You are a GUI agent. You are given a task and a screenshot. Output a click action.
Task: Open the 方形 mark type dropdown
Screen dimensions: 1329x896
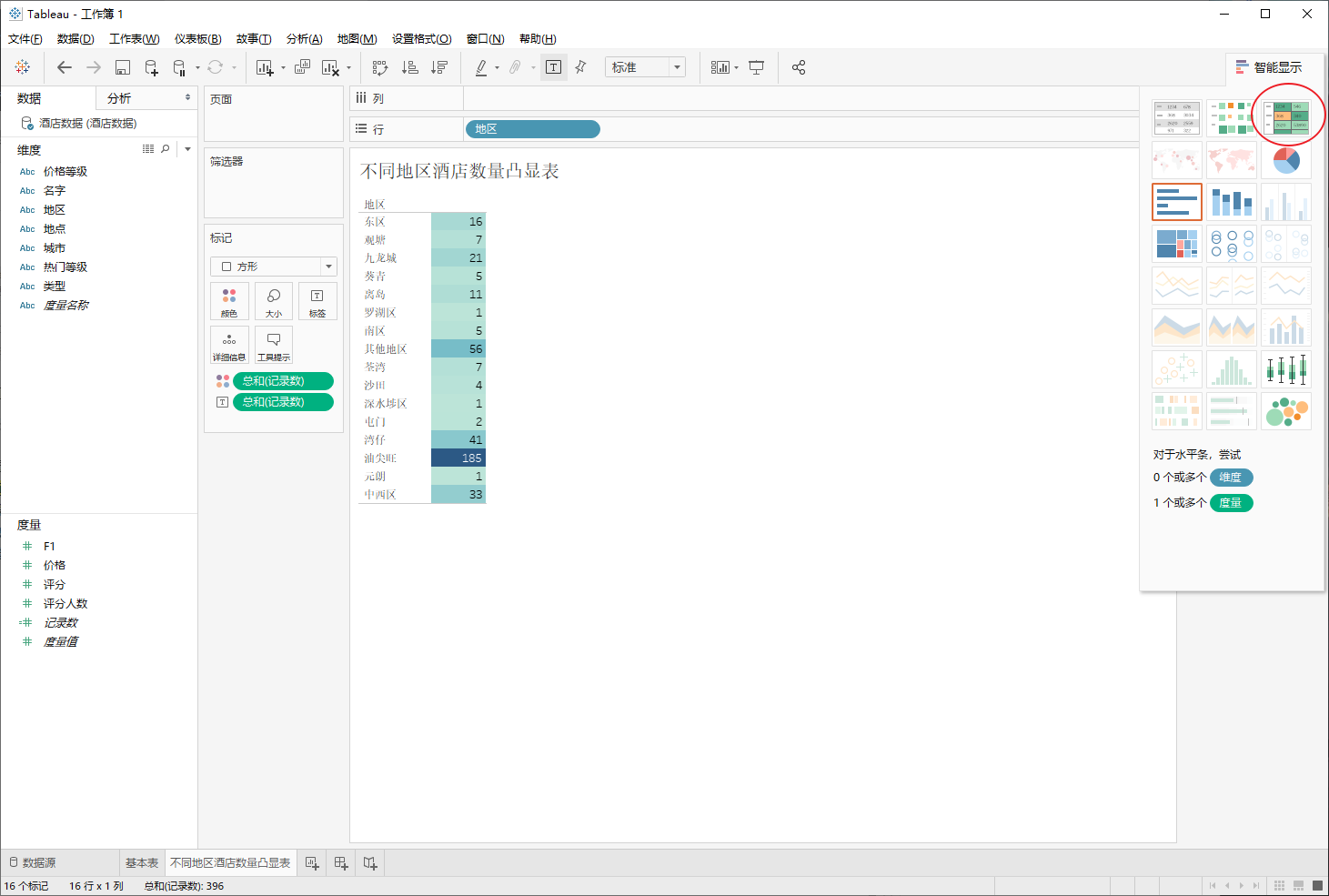[274, 267]
